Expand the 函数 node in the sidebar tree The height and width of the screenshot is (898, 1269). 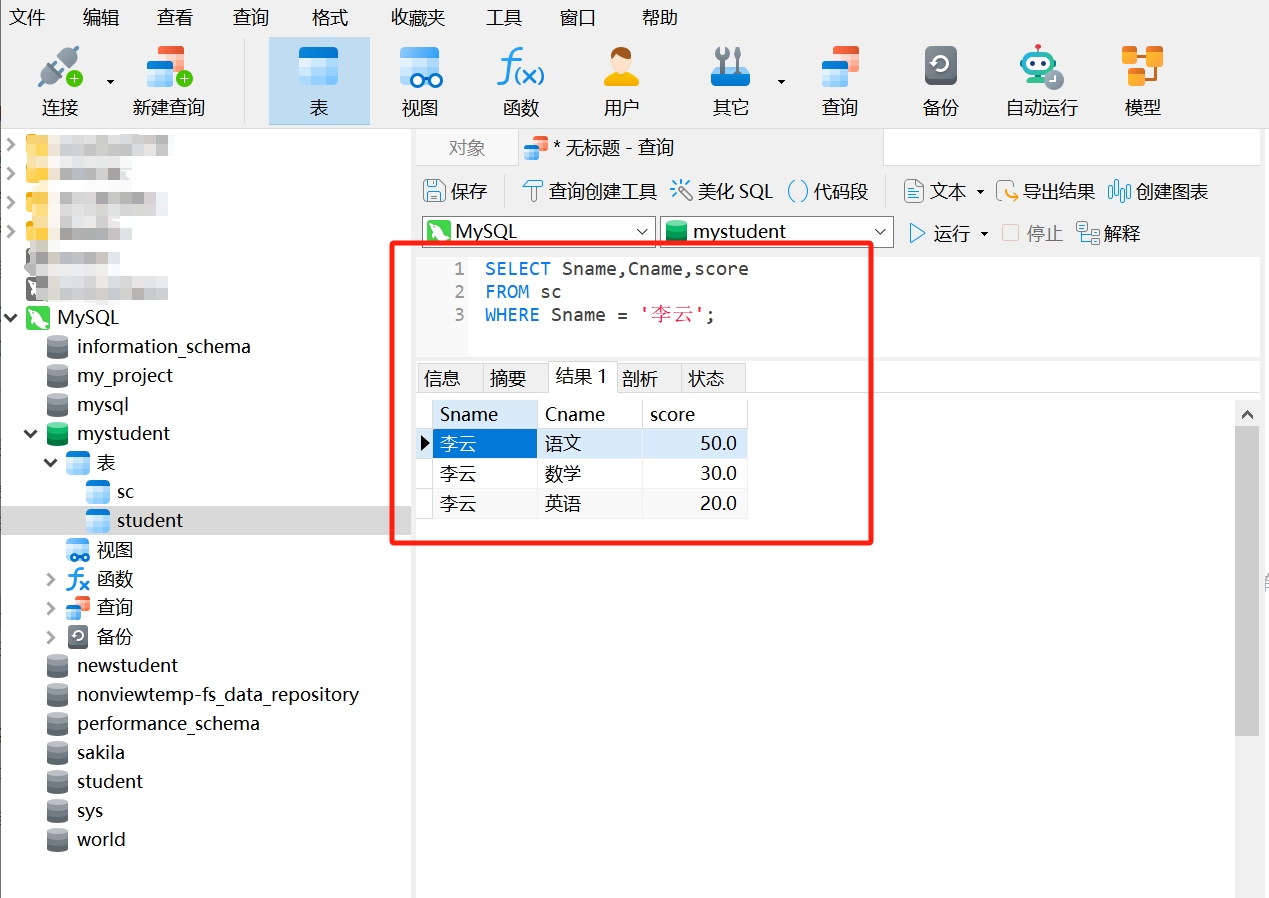pyautogui.click(x=49, y=578)
